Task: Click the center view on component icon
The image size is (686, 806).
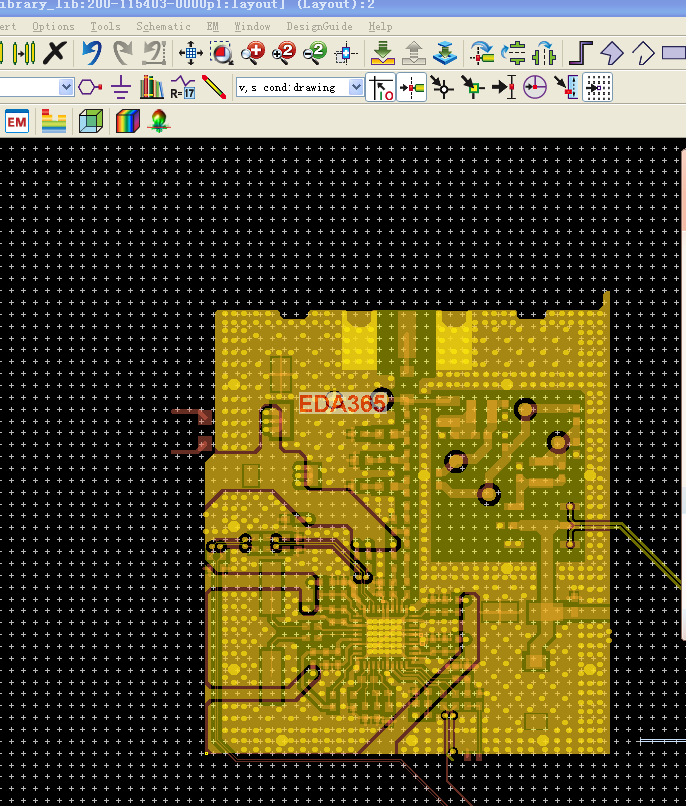Action: coord(346,53)
